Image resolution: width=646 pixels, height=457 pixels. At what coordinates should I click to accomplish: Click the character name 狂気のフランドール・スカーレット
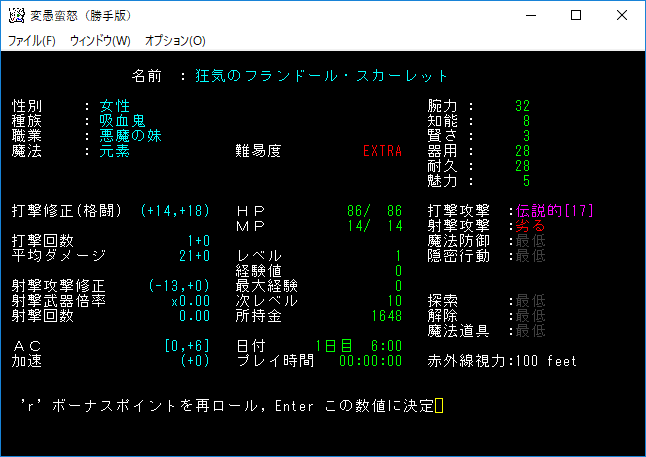click(x=322, y=76)
